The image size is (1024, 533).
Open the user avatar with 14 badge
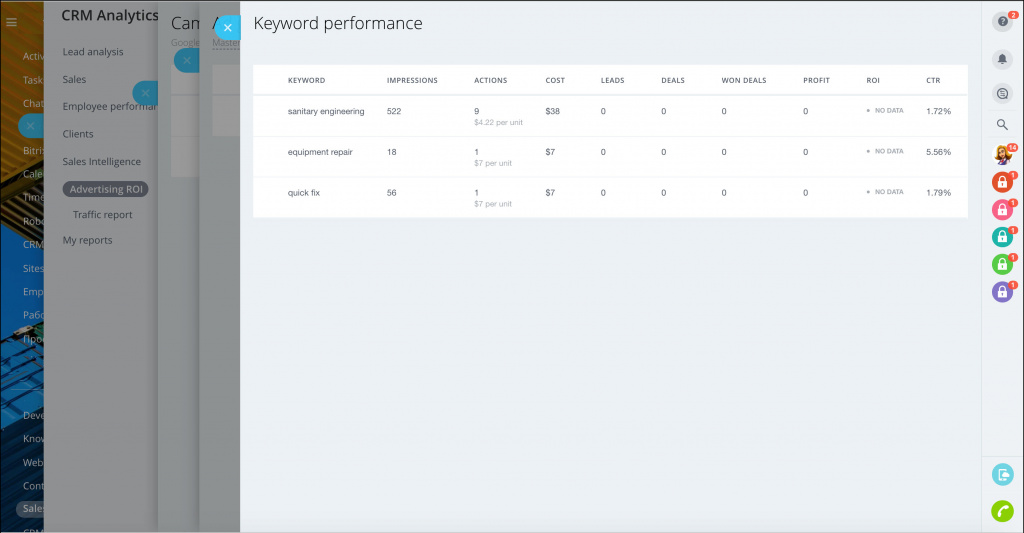(x=1002, y=155)
